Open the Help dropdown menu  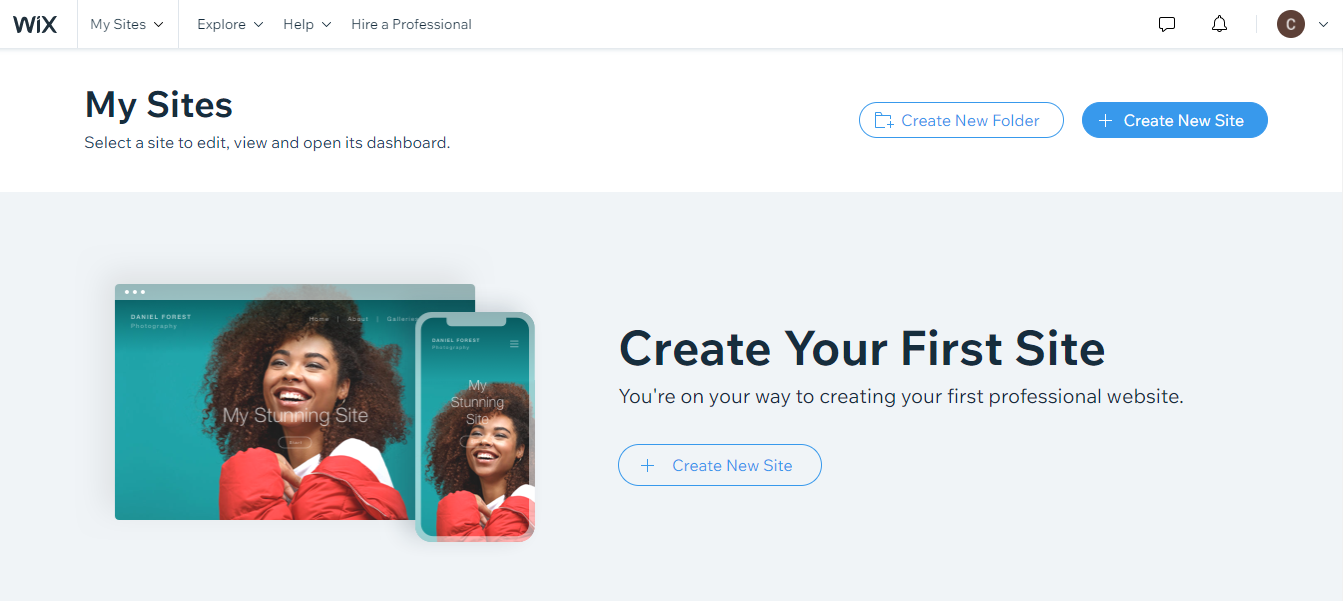[x=307, y=24]
